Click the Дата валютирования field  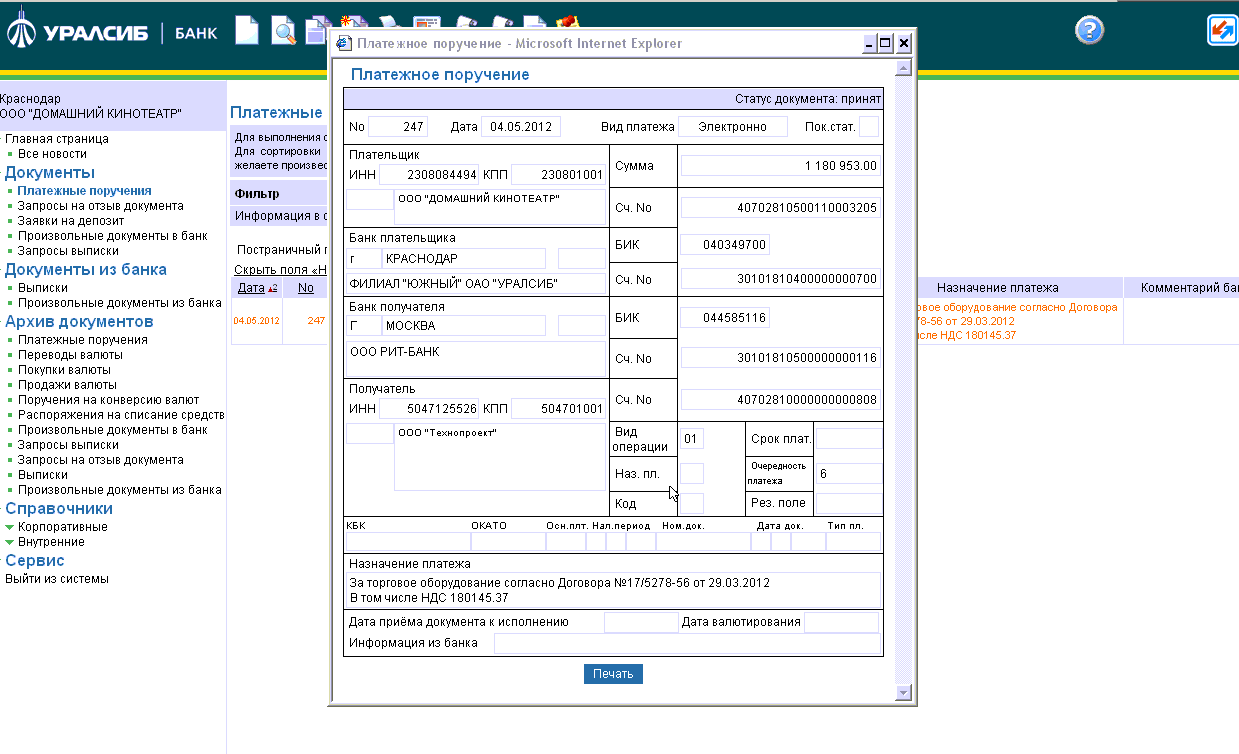(841, 623)
